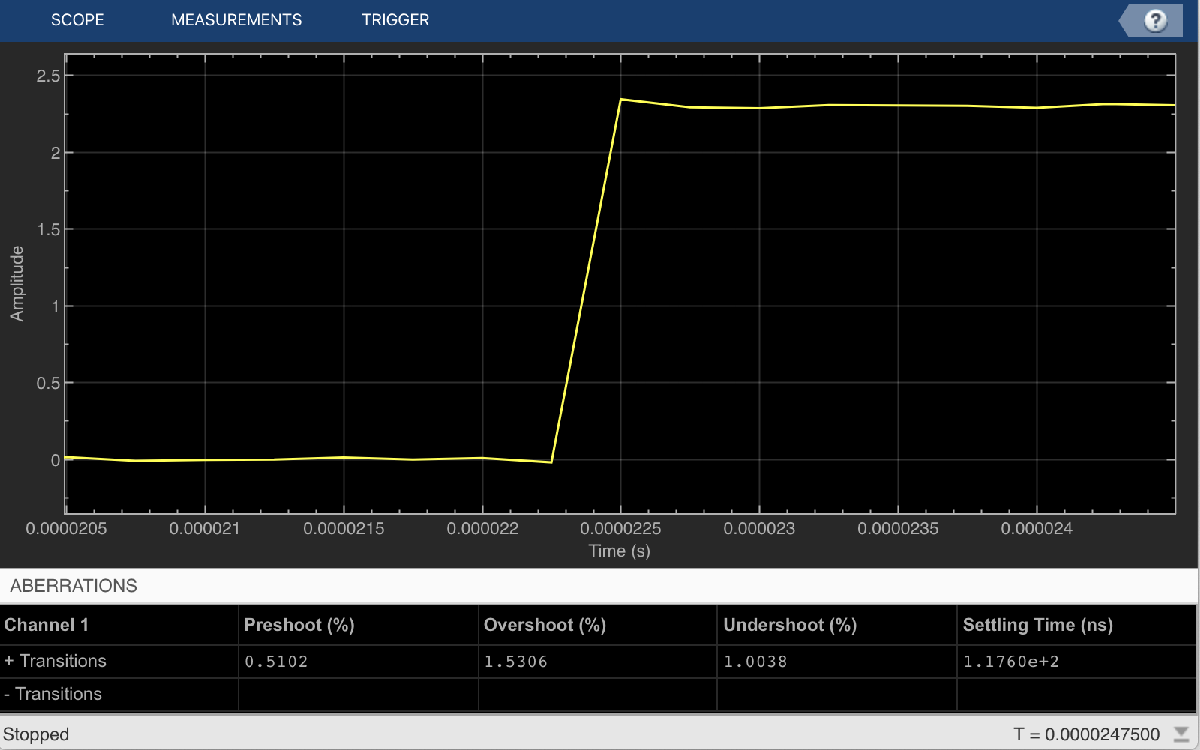This screenshot has height=750, width=1200.
Task: Click the Stopped status indicator
Action: pyautogui.click(x=37, y=734)
